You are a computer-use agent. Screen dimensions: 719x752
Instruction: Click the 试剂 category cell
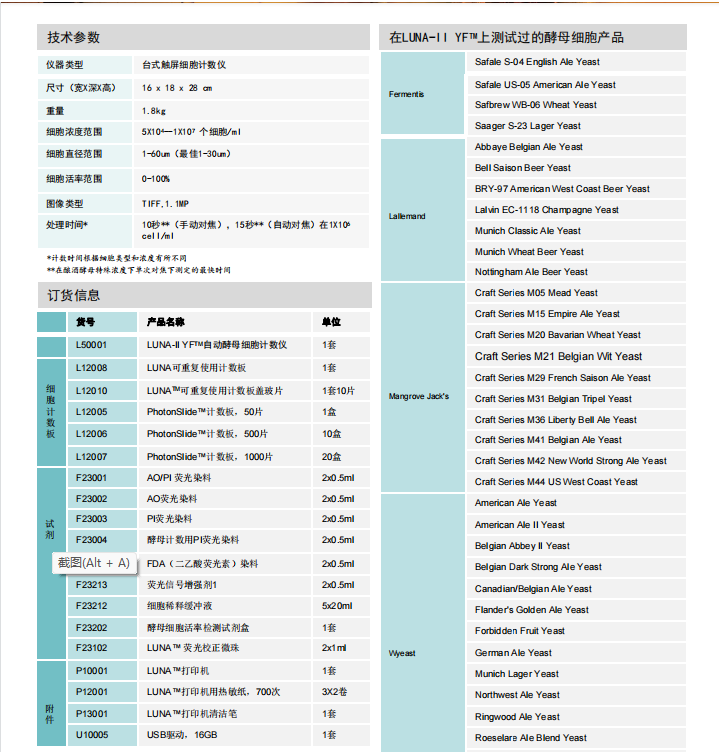(x=51, y=563)
